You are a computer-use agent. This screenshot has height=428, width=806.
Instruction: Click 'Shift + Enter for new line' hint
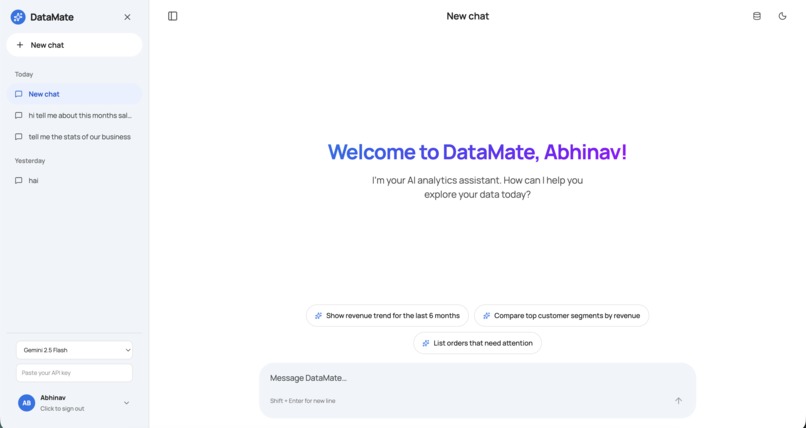click(303, 401)
